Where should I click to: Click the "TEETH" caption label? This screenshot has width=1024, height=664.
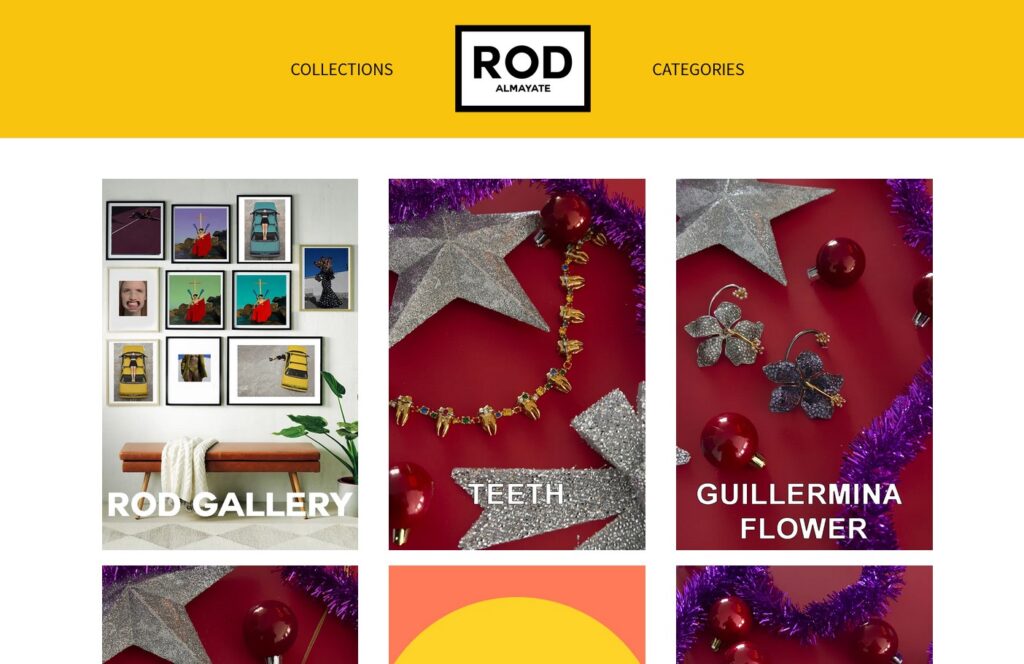tap(516, 494)
